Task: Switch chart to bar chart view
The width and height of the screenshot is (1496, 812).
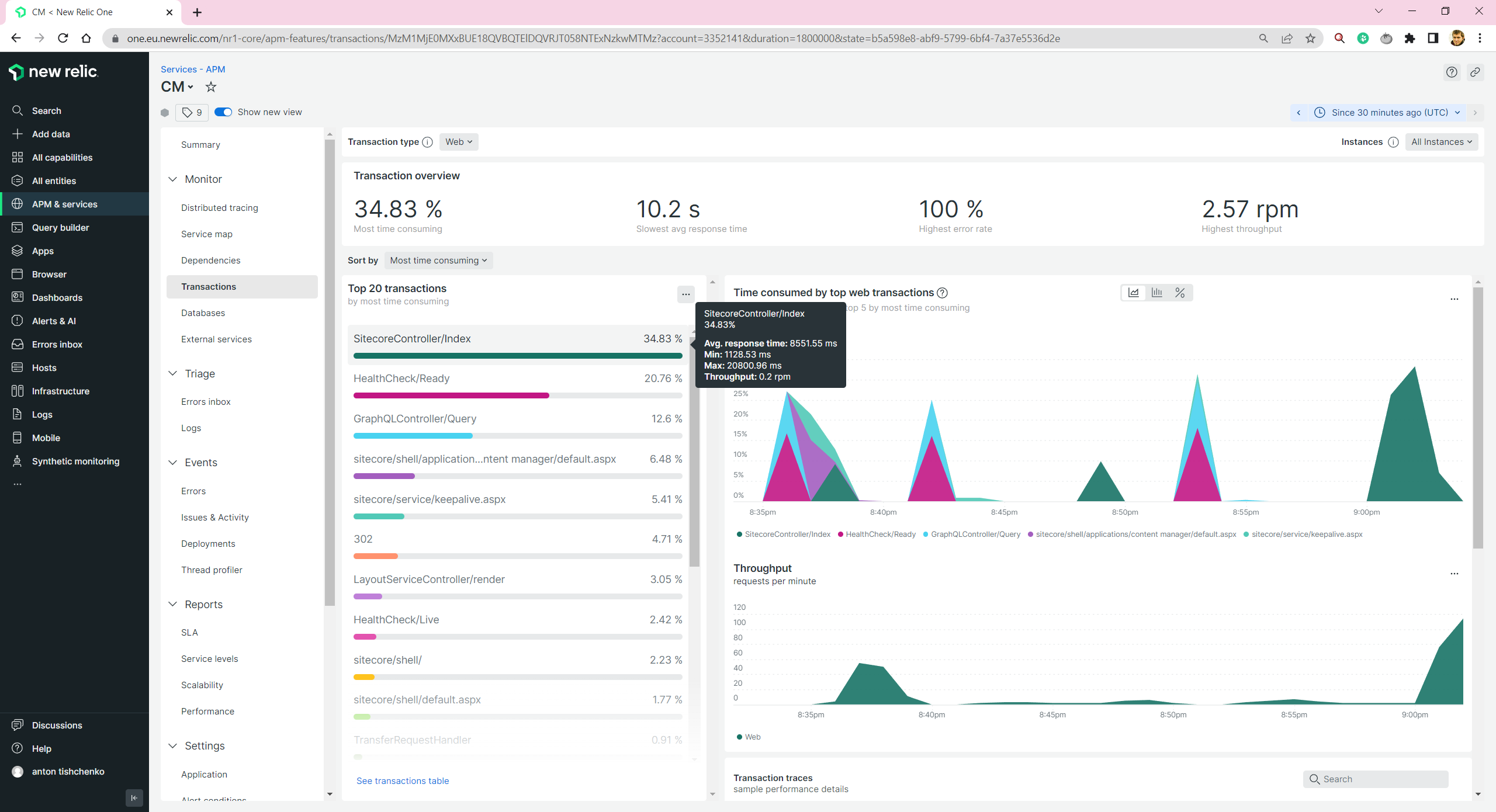Action: pyautogui.click(x=1156, y=293)
